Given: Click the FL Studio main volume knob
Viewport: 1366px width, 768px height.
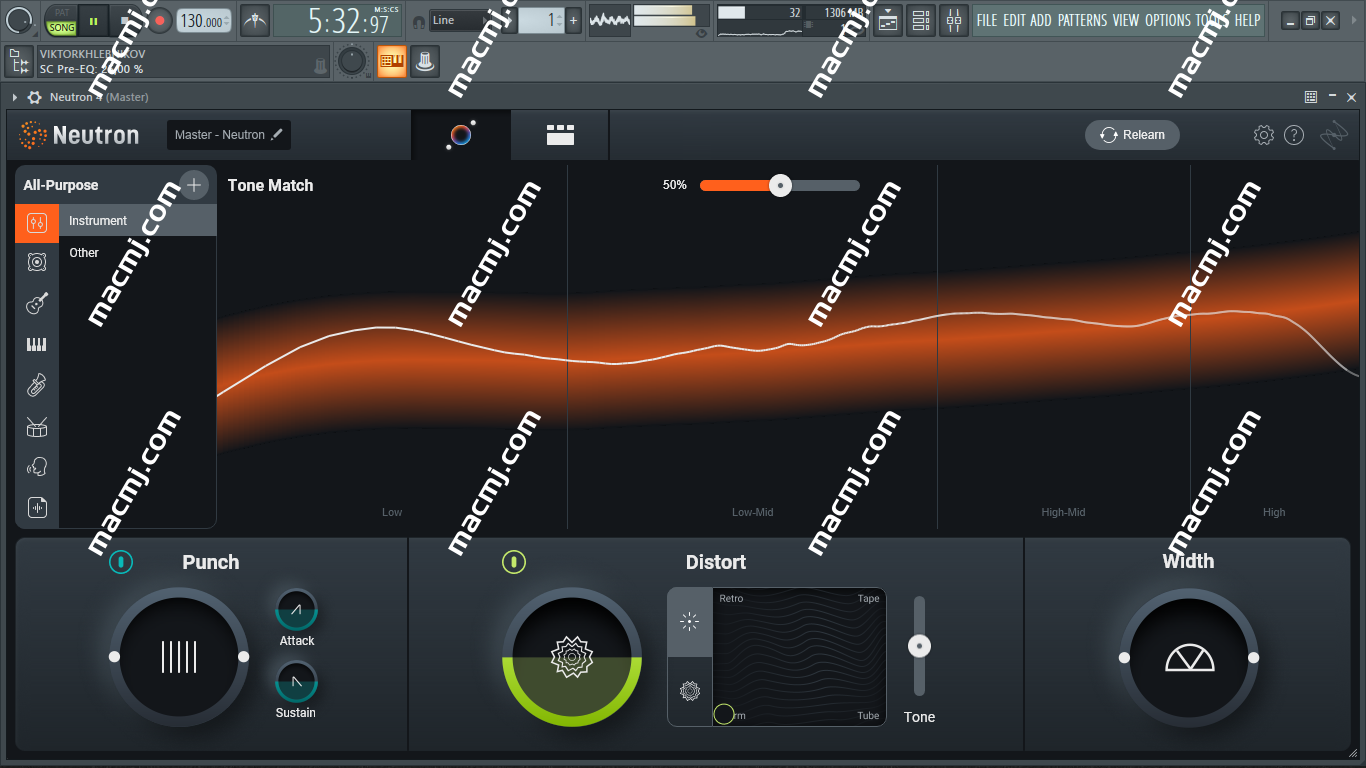Looking at the screenshot, I should [18, 19].
